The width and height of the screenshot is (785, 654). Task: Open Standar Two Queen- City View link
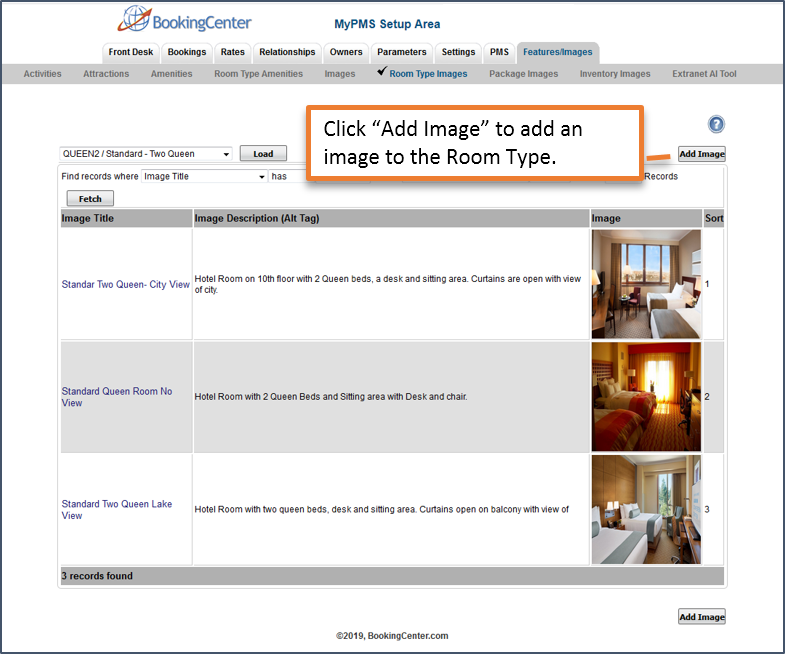click(125, 284)
